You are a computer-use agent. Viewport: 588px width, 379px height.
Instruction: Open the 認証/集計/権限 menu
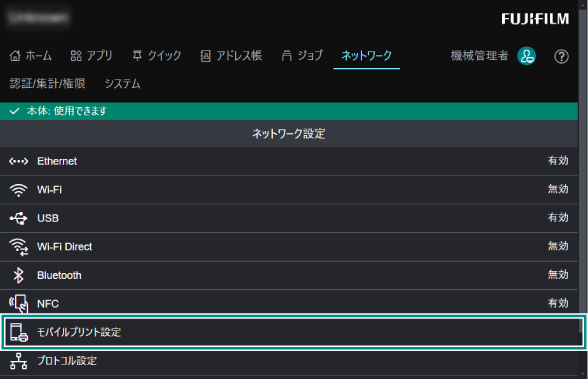(x=47, y=84)
